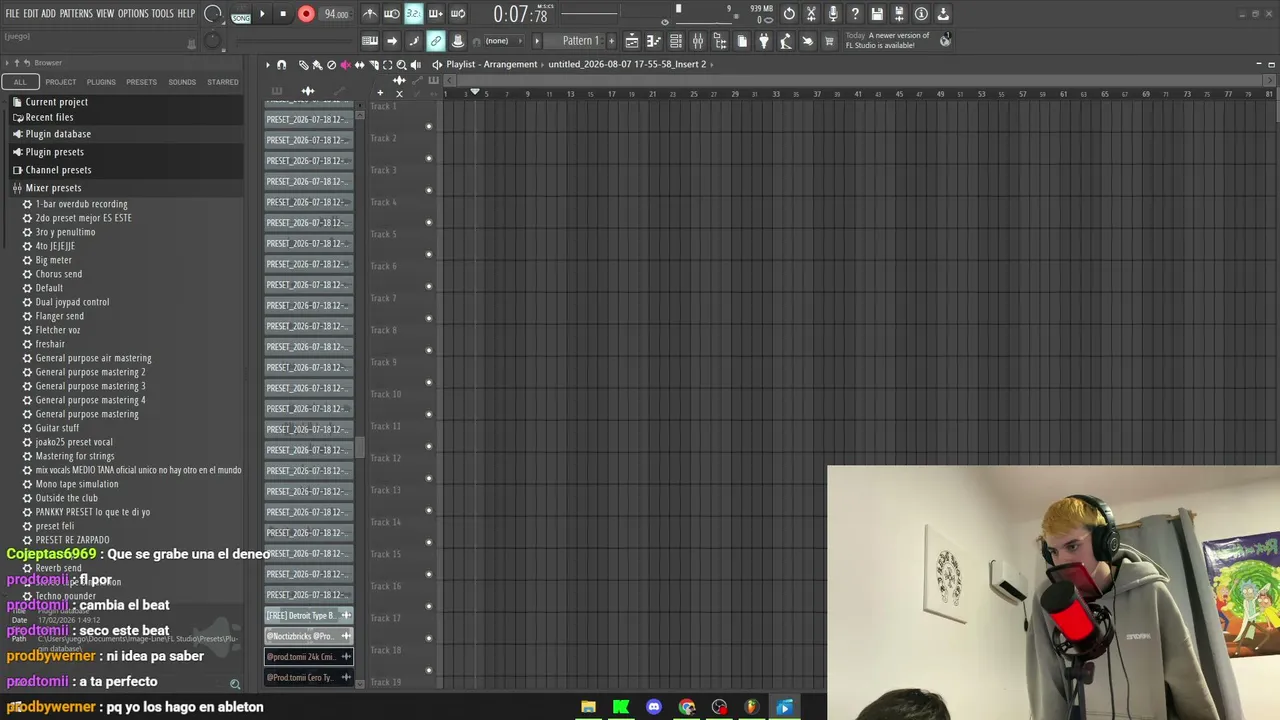Open the help question mark icon
The image size is (1280, 720).
pyautogui.click(x=855, y=14)
